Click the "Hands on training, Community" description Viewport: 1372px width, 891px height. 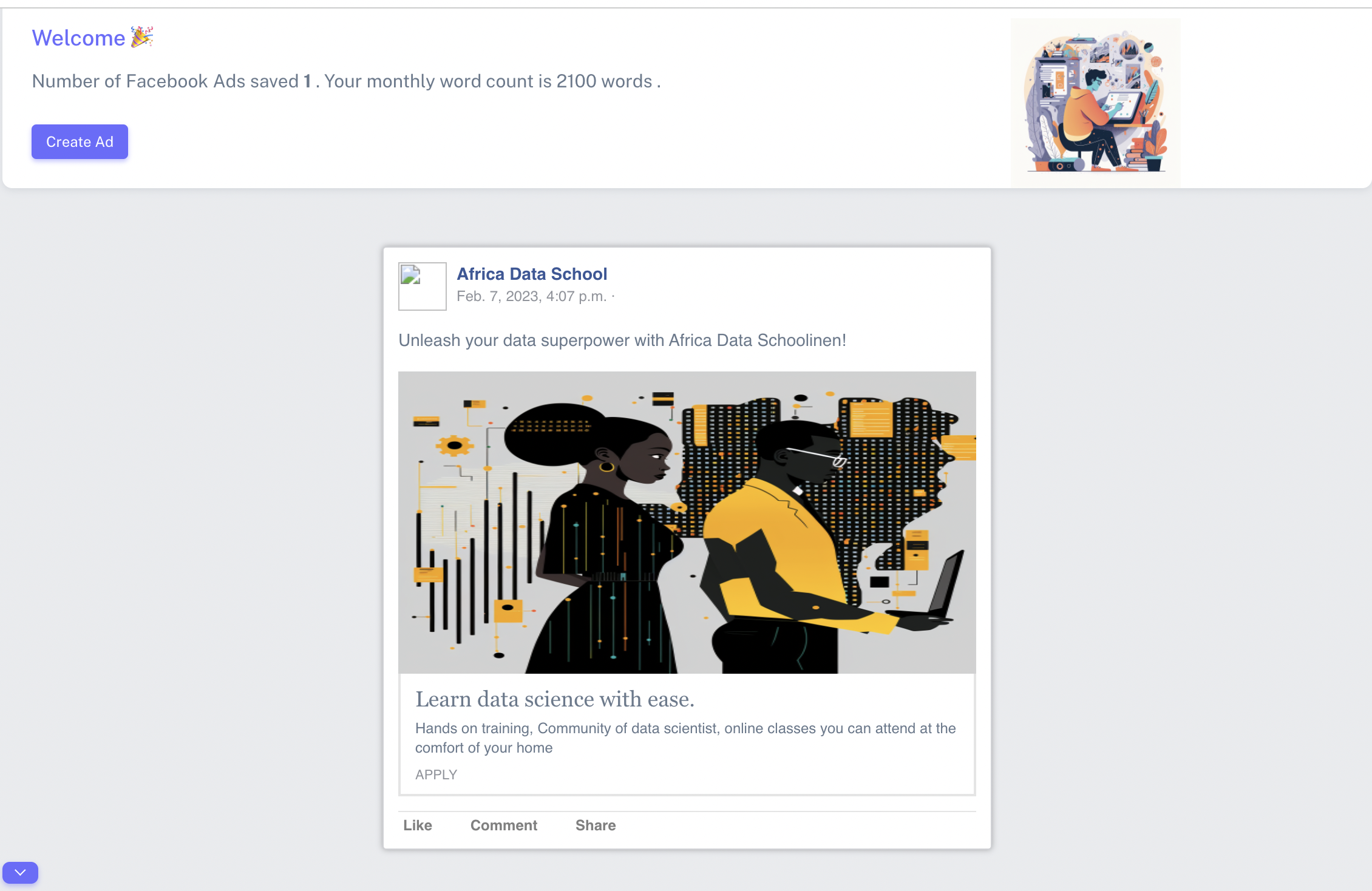(686, 738)
